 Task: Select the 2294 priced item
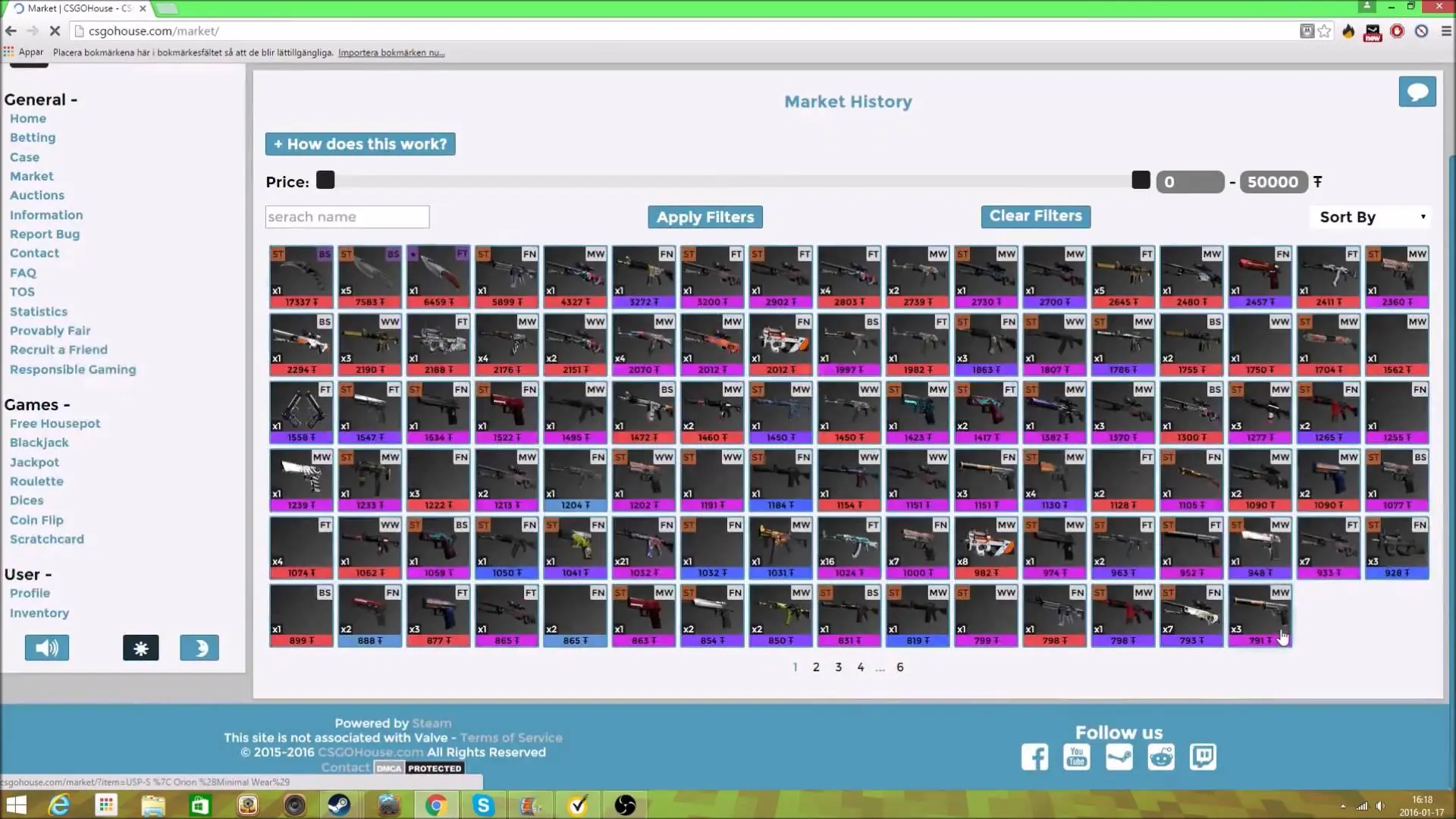pos(301,345)
